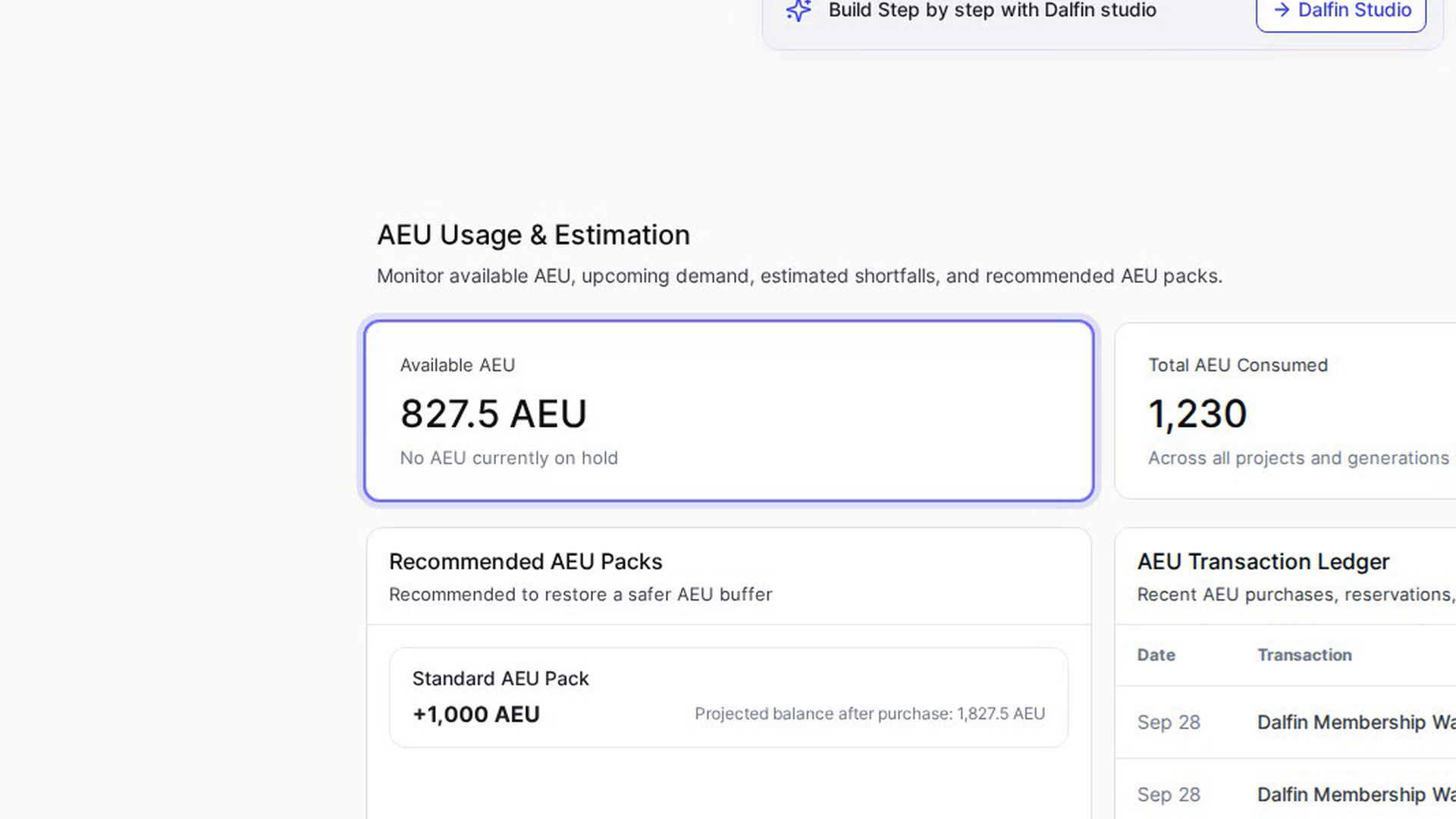Click the 'Monitor available AEU' description line
The width and height of the screenshot is (1456, 819).
(x=799, y=276)
